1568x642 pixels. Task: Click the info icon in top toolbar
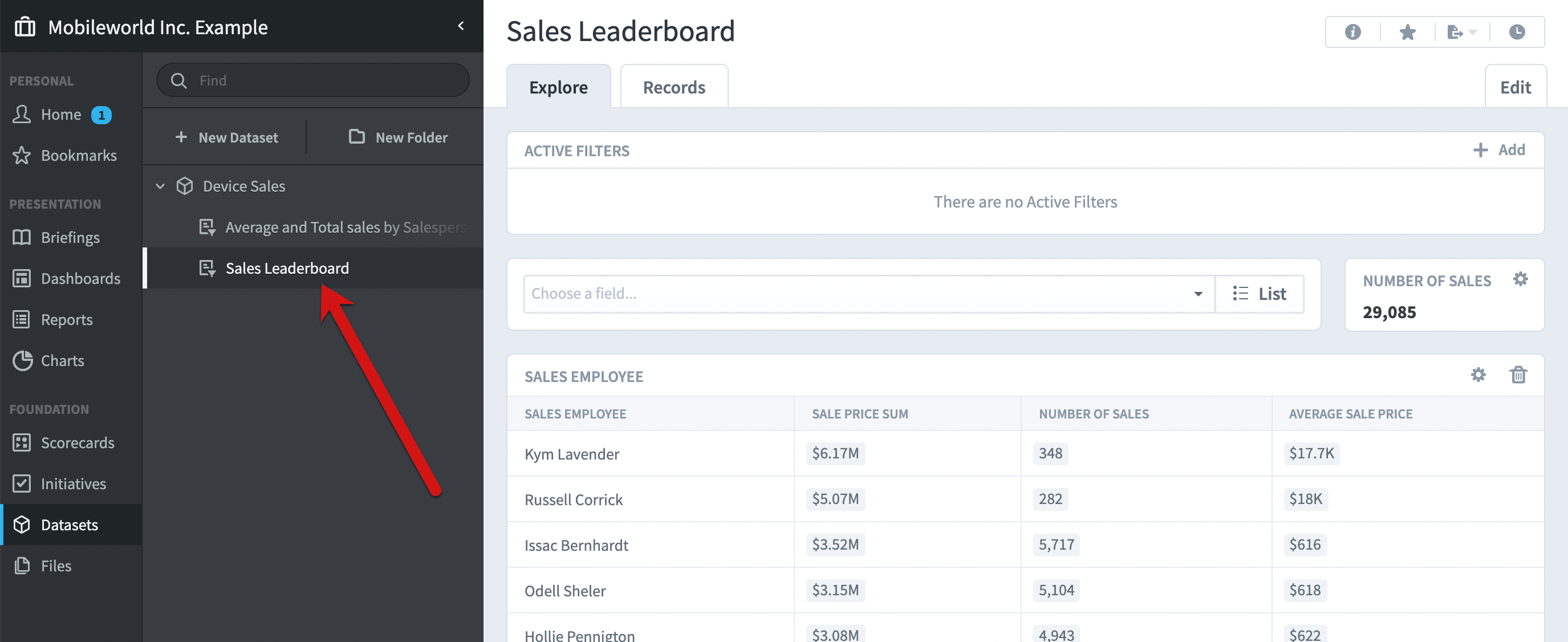(x=1352, y=31)
